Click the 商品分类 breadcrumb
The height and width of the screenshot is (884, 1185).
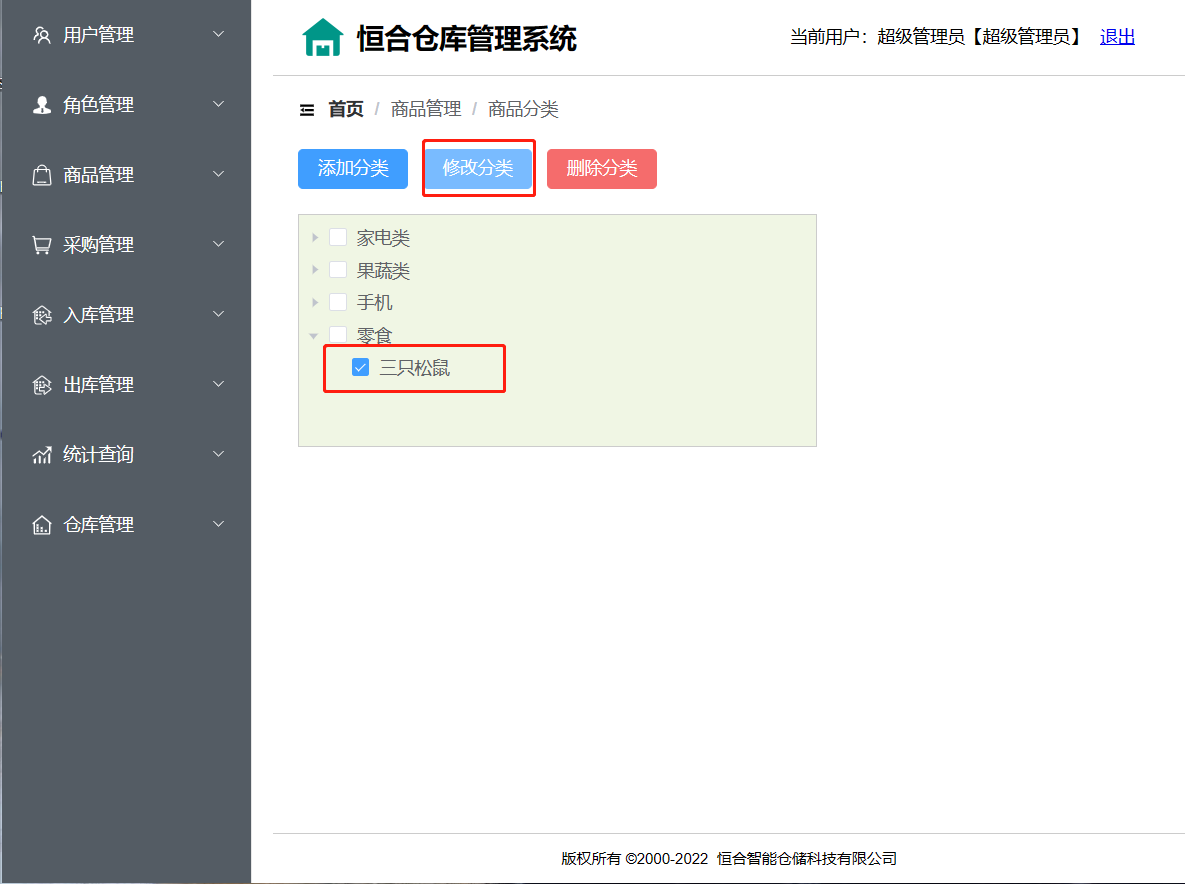tap(523, 110)
